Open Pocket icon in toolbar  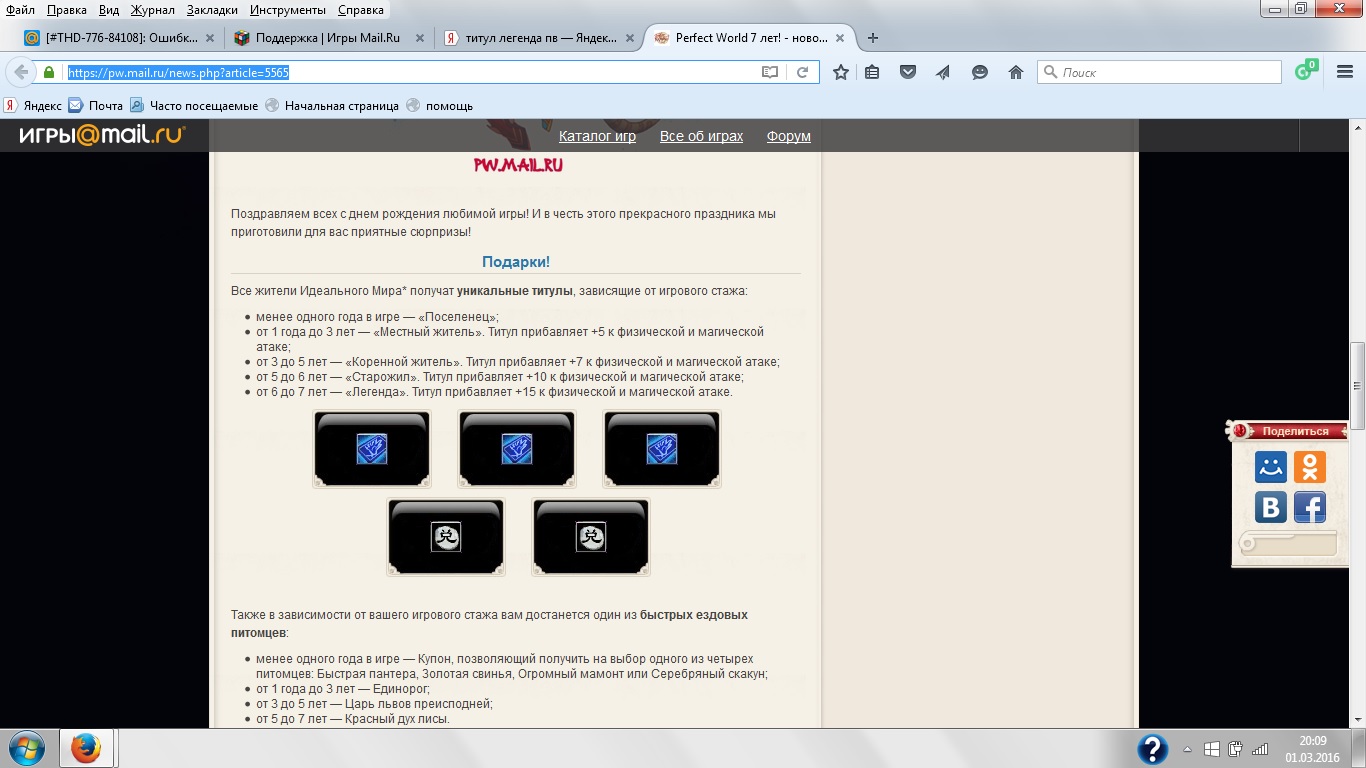click(908, 72)
